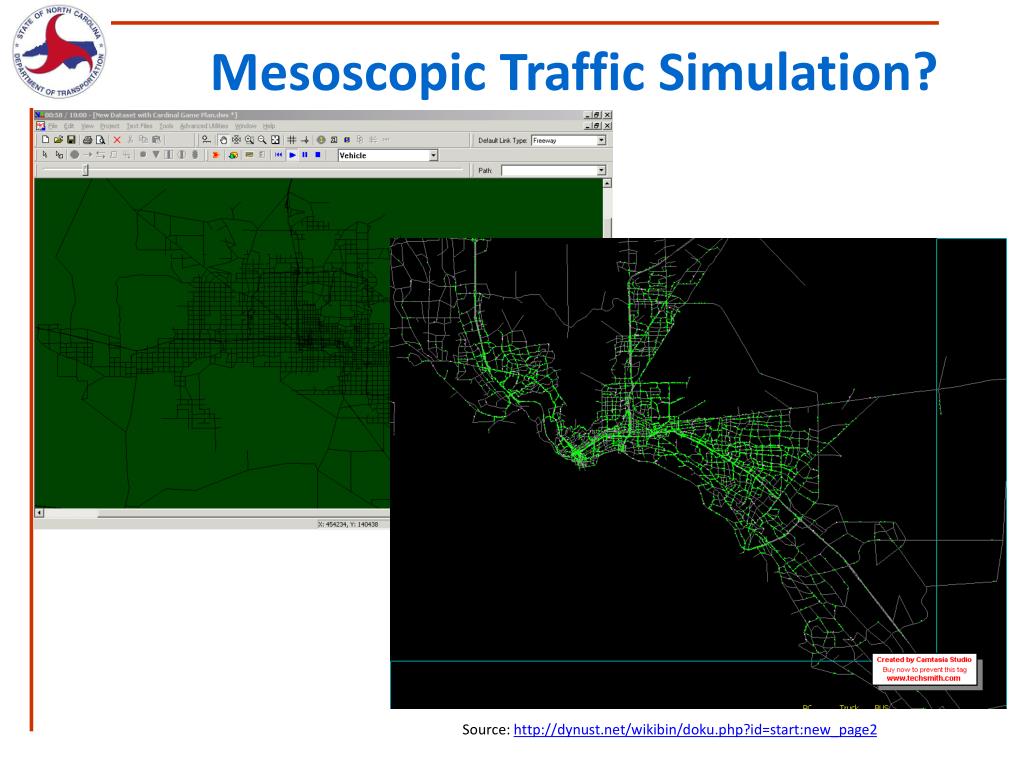Viewport: 1024px width, 768px height.
Task: Open the View menu
Action: pyautogui.click(x=88, y=126)
